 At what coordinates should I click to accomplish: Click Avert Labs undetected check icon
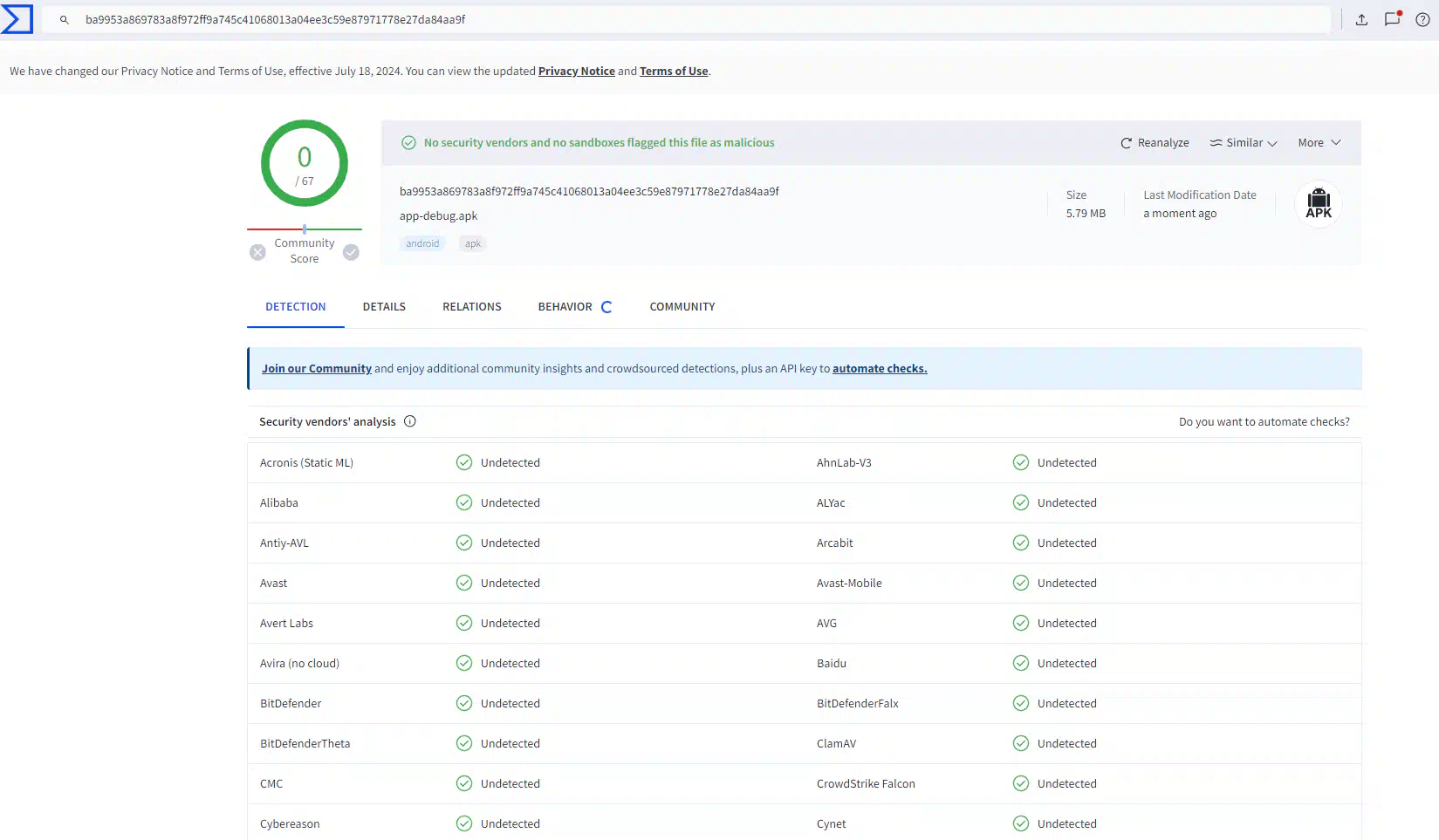tap(464, 623)
